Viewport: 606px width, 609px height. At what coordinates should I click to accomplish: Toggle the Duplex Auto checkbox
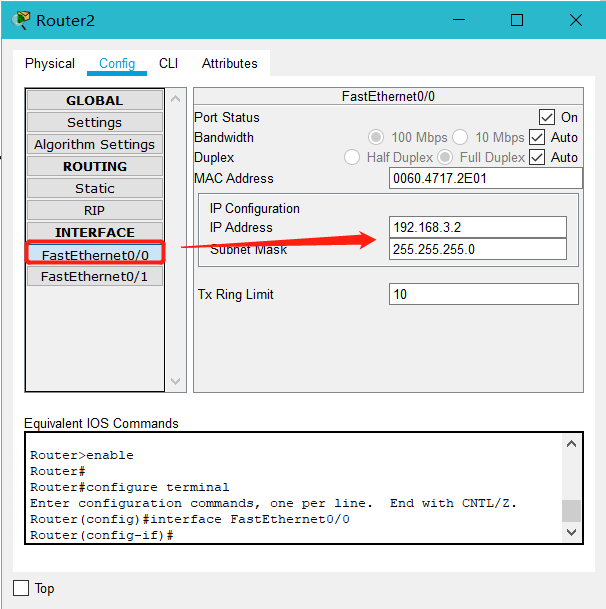click(537, 157)
